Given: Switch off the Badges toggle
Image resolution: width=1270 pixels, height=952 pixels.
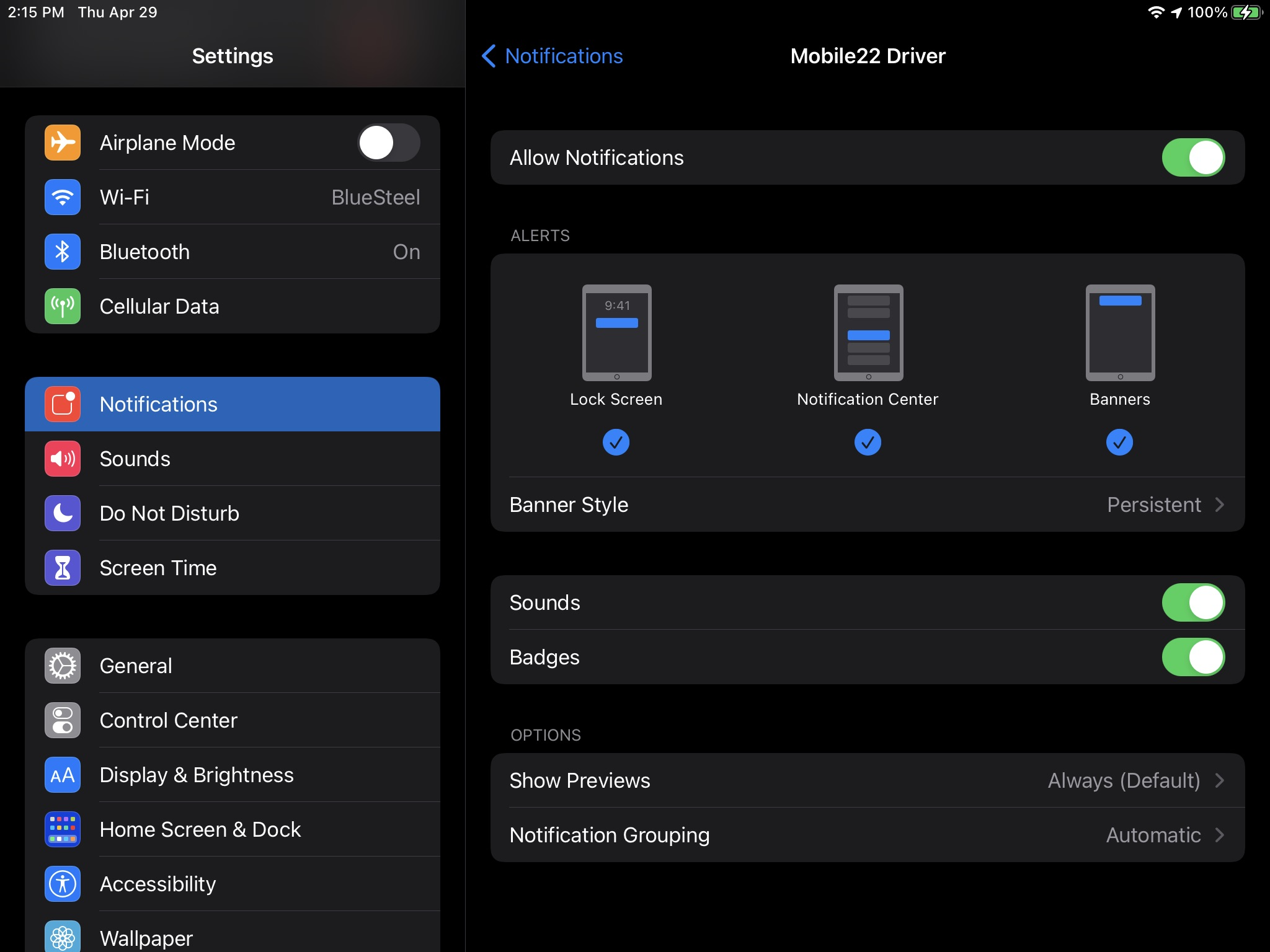Looking at the screenshot, I should pos(1192,657).
